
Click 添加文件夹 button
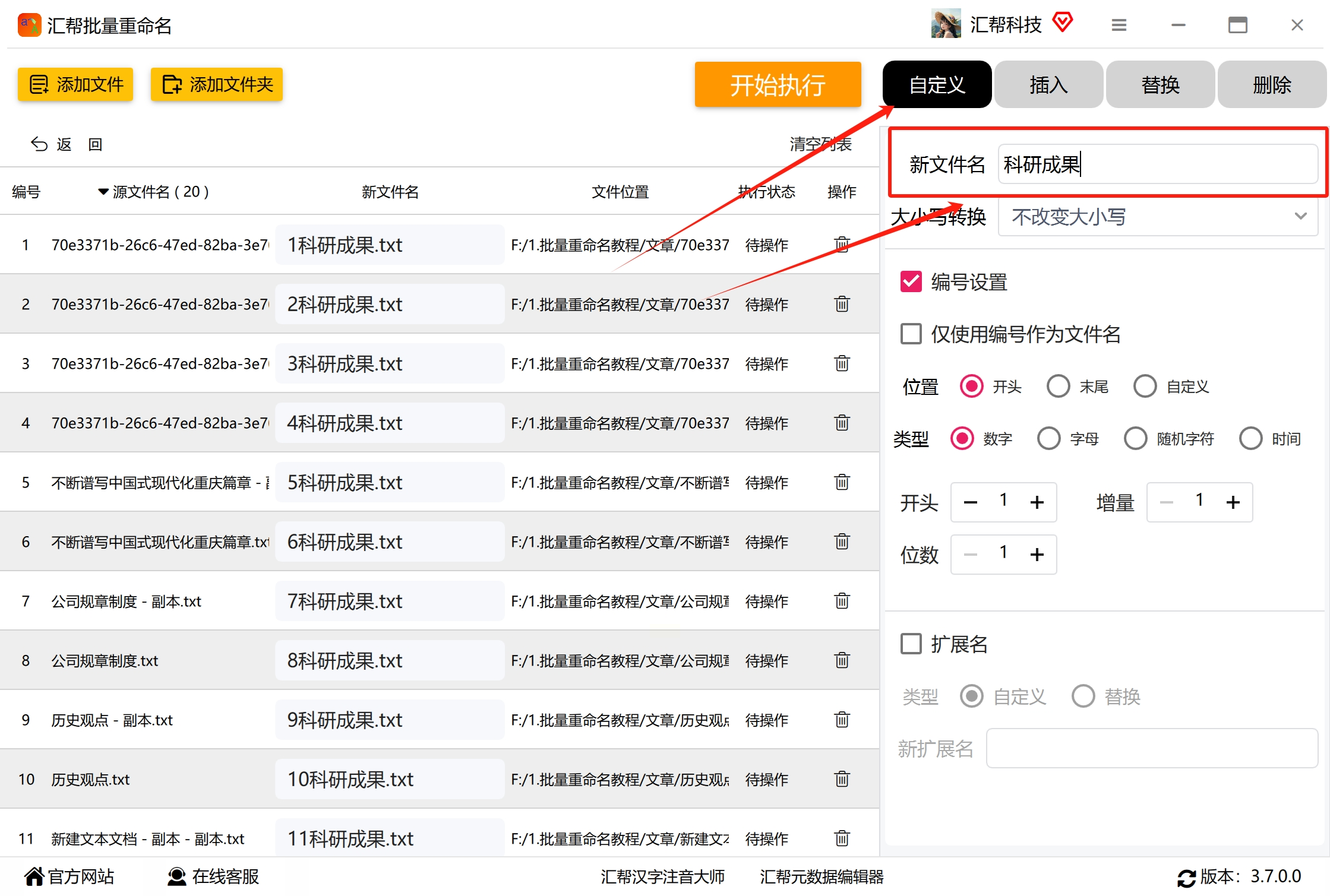(x=217, y=84)
